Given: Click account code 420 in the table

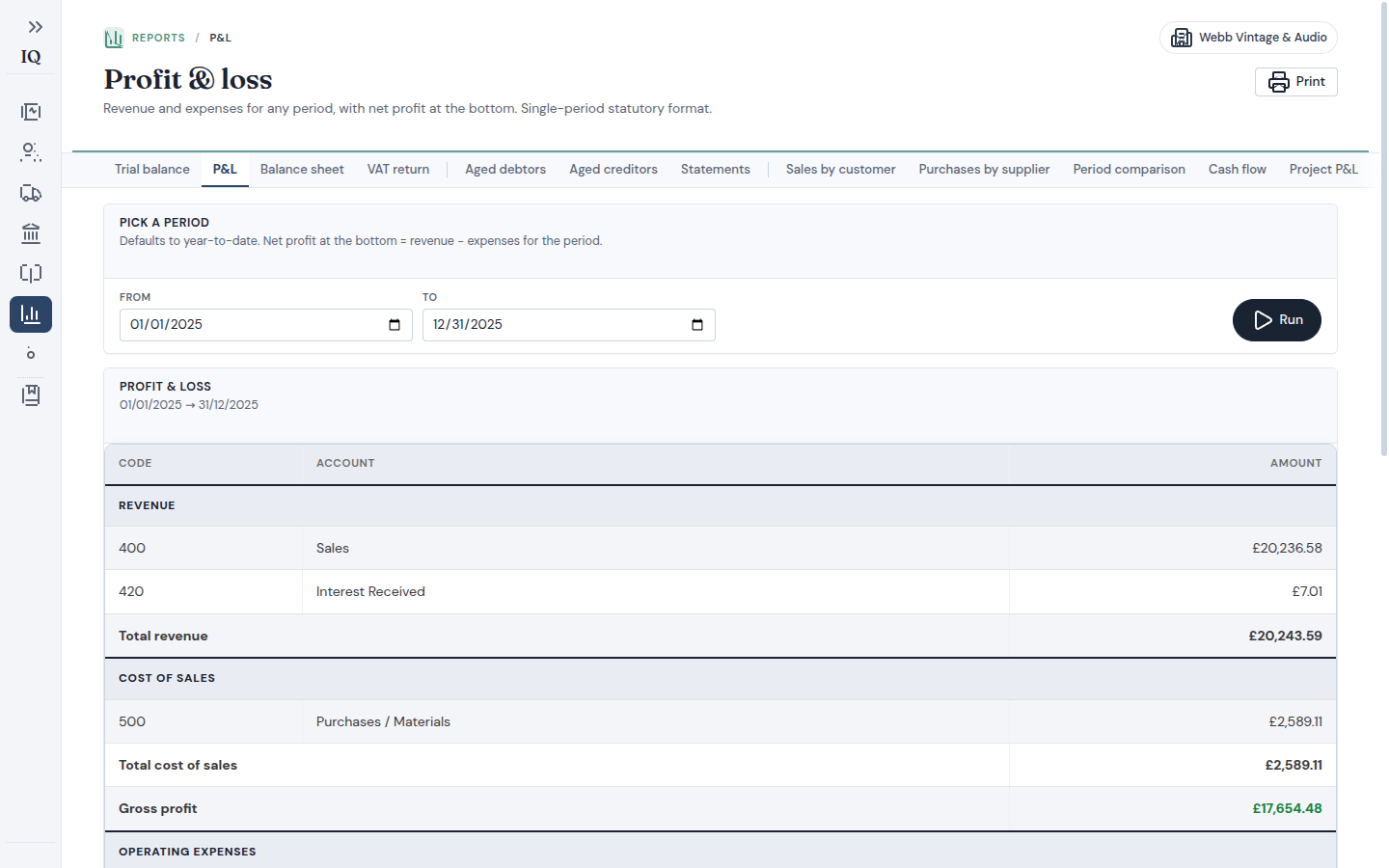Looking at the screenshot, I should click(x=131, y=592).
